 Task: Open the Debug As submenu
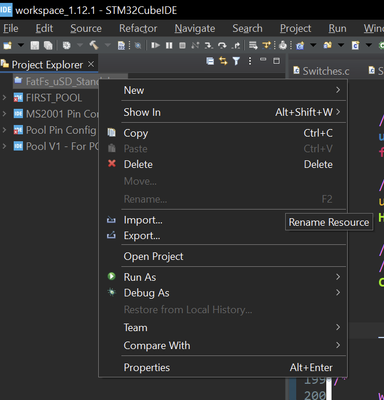click(x=223, y=293)
